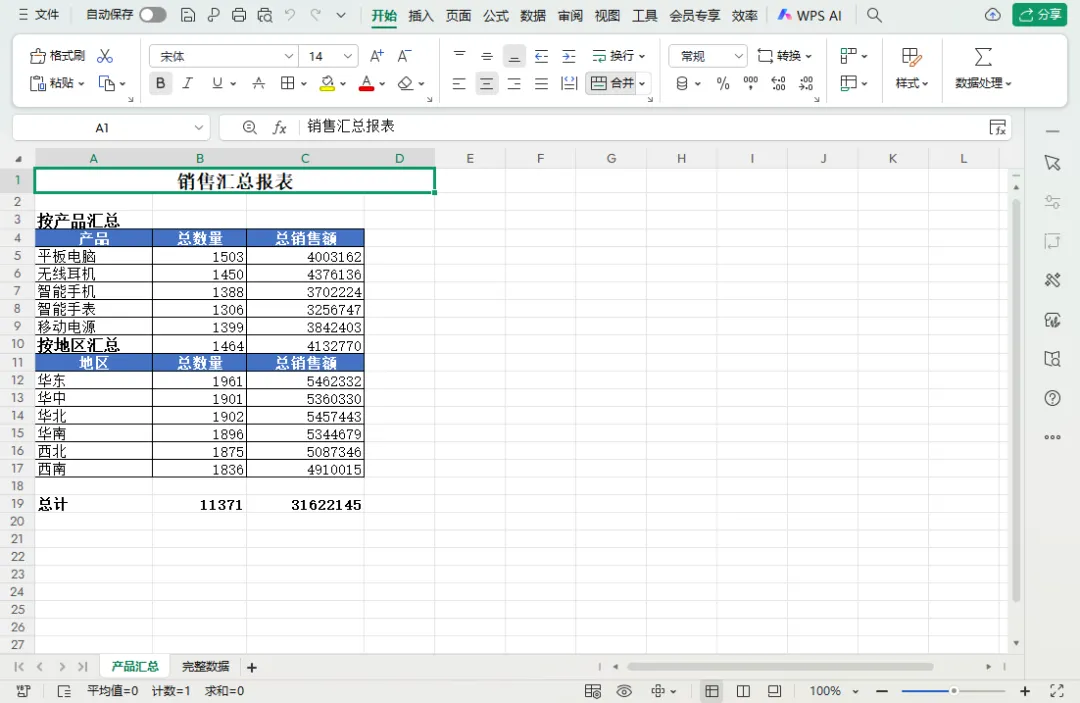Image resolution: width=1080 pixels, height=703 pixels.
Task: Apply italic formatting to the cell
Action: pos(187,84)
